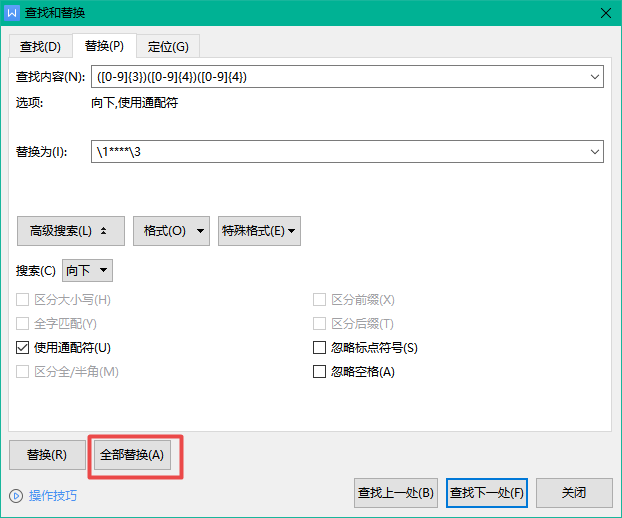Click the WPS logo icon in title bar

click(x=12, y=13)
